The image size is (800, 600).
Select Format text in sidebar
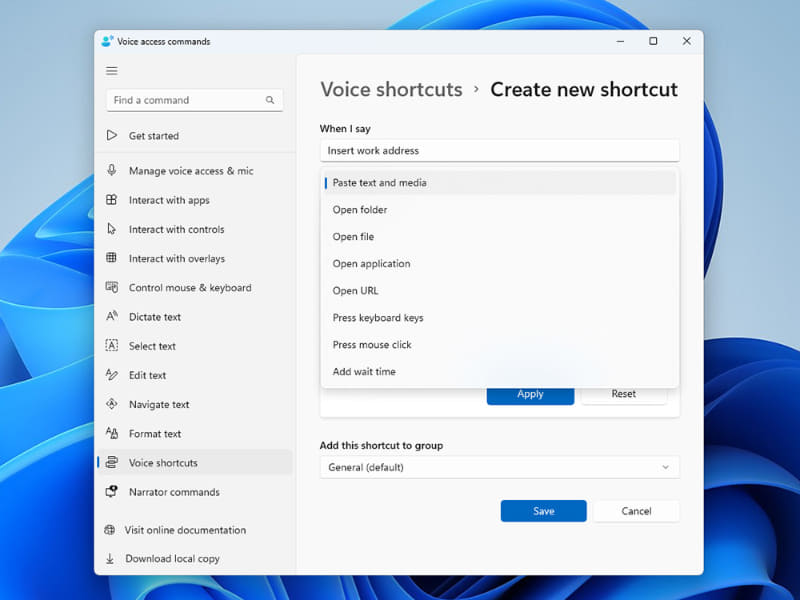click(x=194, y=434)
